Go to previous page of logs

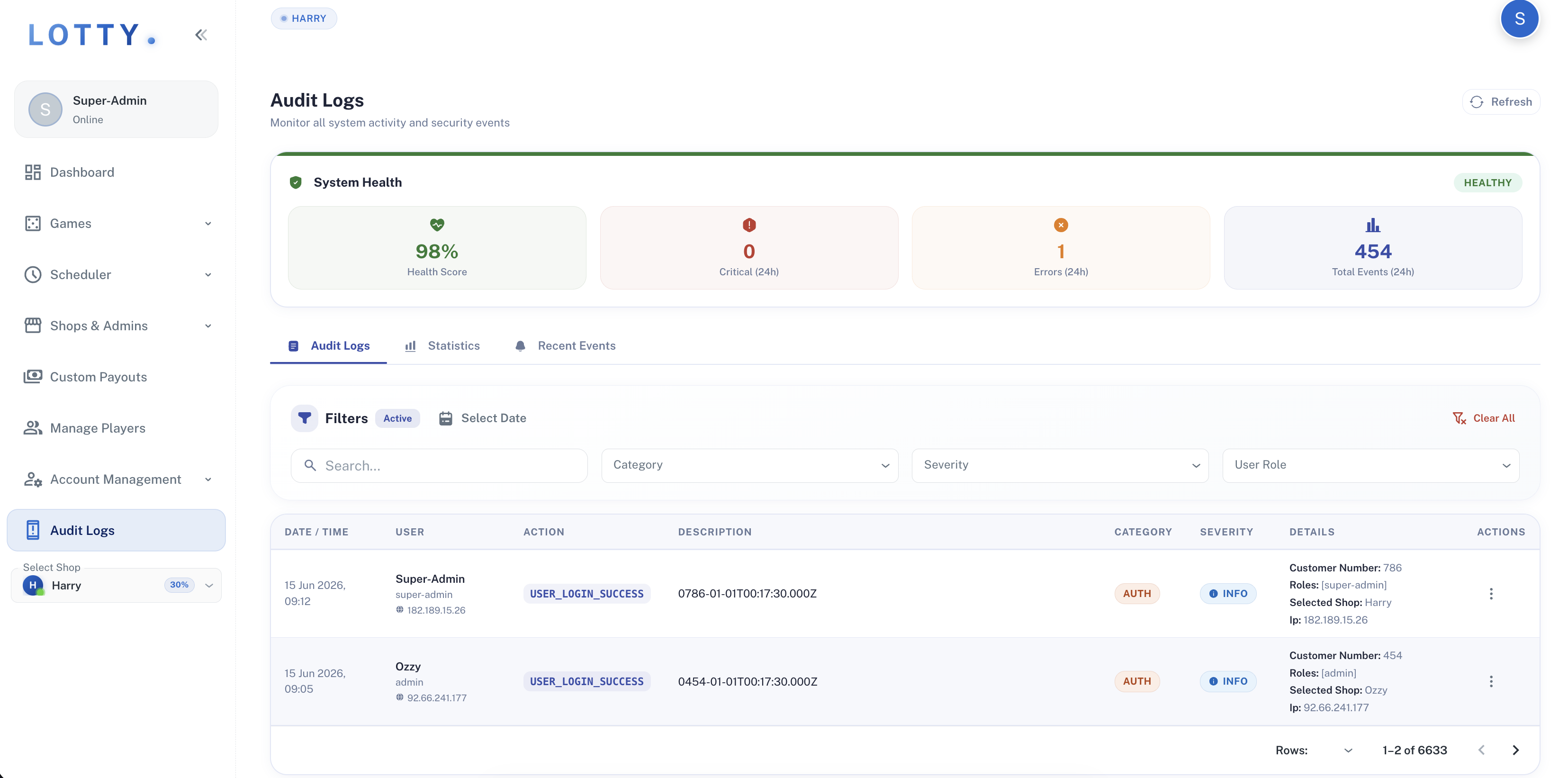(1482, 750)
